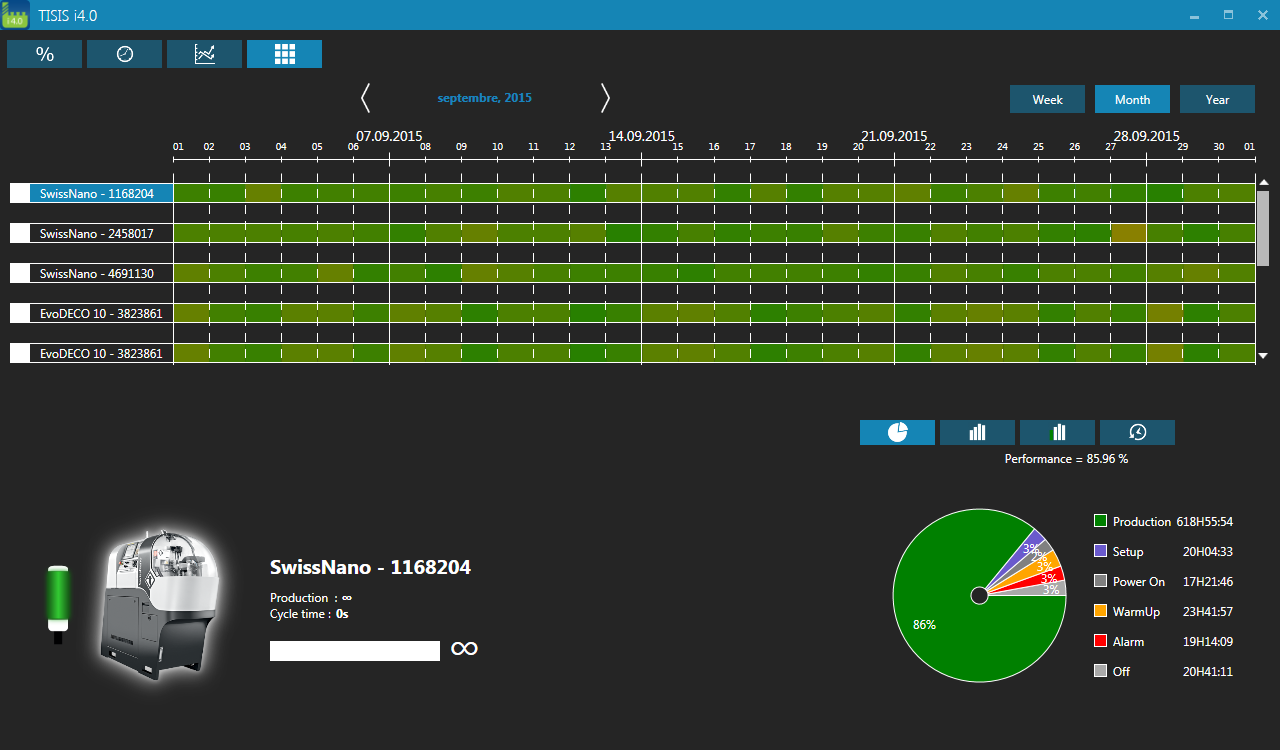
Task: Open the history clock view
Action: [x=1137, y=432]
